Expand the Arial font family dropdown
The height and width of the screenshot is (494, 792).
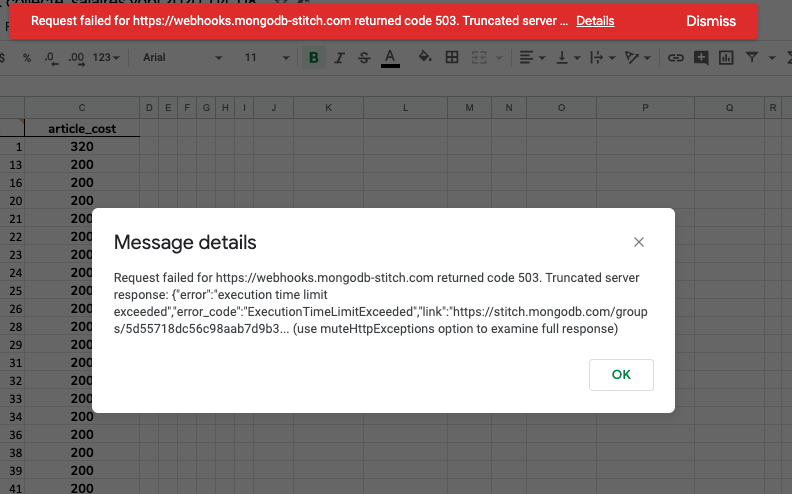175,58
